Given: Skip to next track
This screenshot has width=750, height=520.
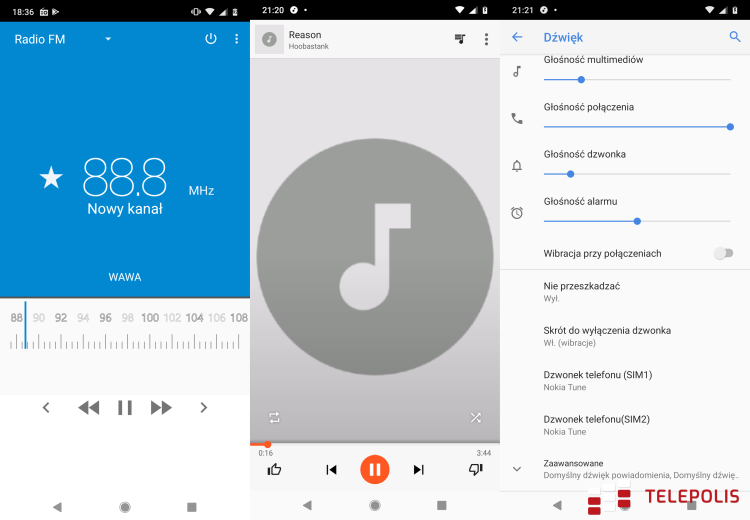Looking at the screenshot, I should [x=419, y=470].
